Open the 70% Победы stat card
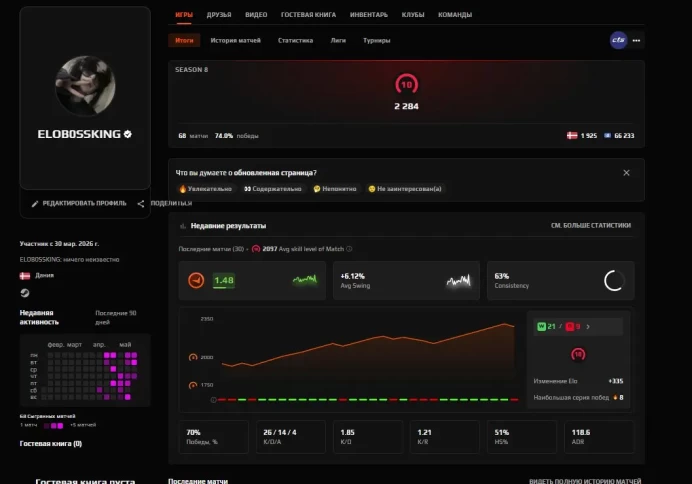The image size is (692, 484). click(x=214, y=437)
